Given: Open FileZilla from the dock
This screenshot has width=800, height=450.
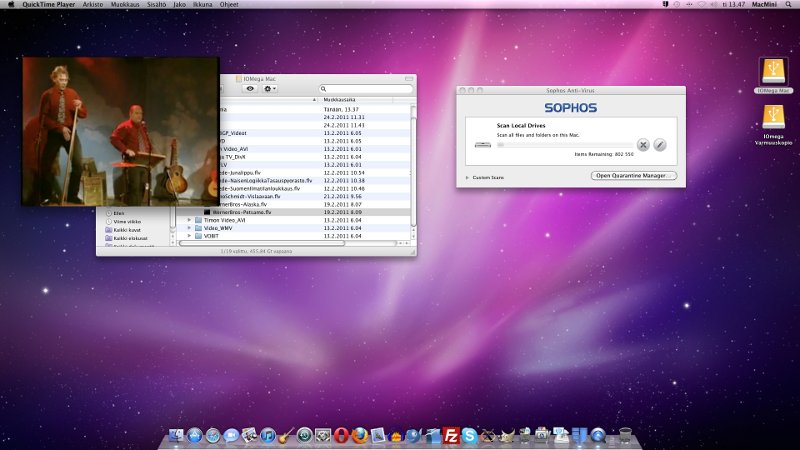Looking at the screenshot, I should pos(451,435).
